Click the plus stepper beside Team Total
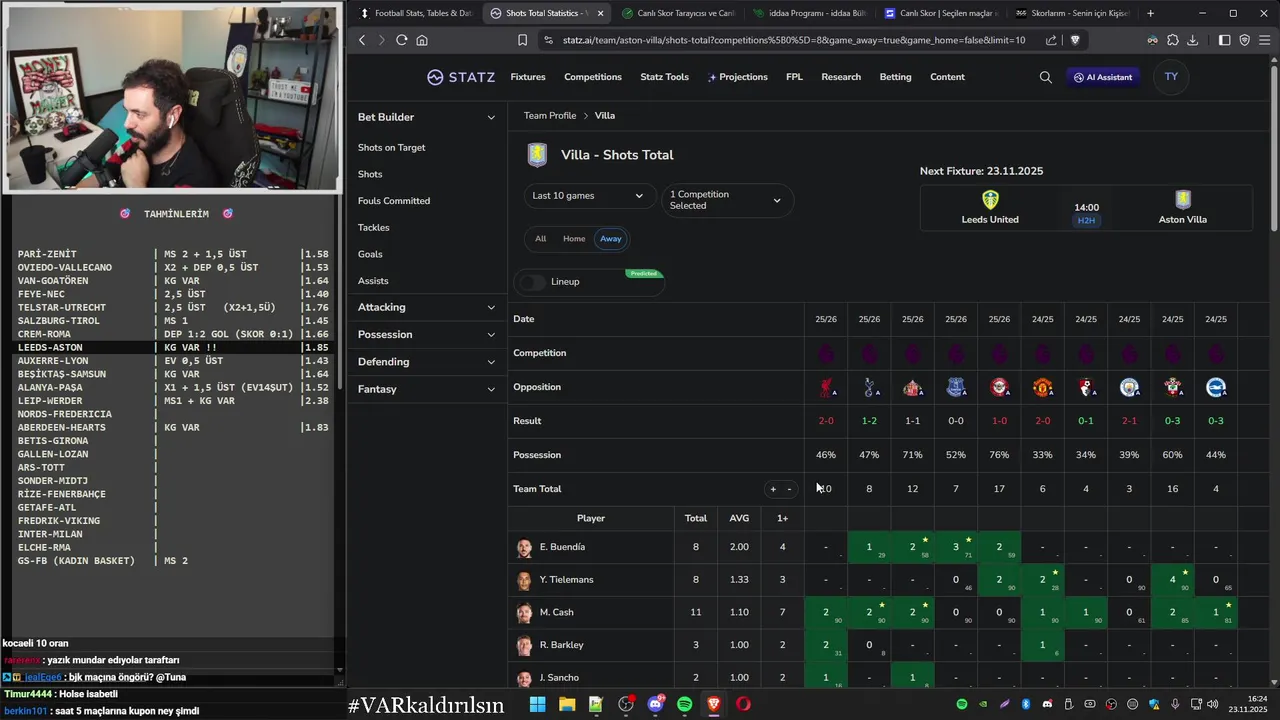The width and height of the screenshot is (1280, 720). [772, 489]
